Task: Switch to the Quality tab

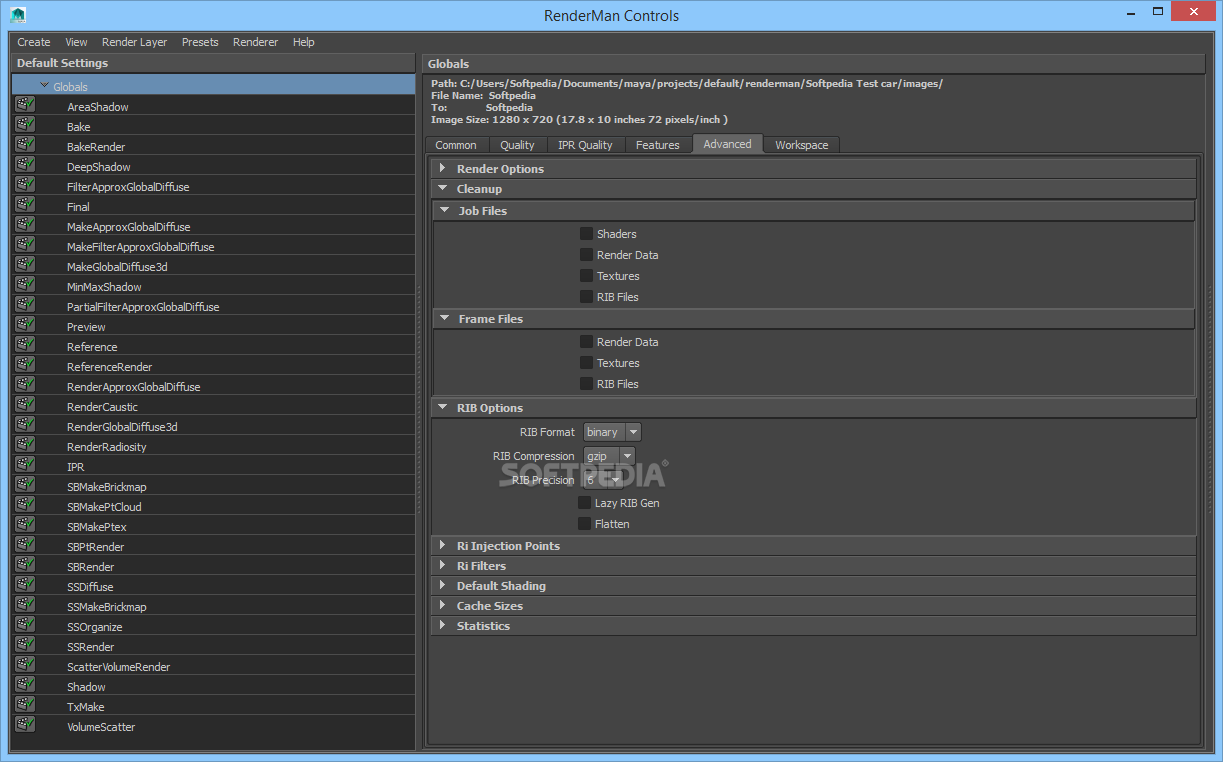Action: pyautogui.click(x=517, y=145)
